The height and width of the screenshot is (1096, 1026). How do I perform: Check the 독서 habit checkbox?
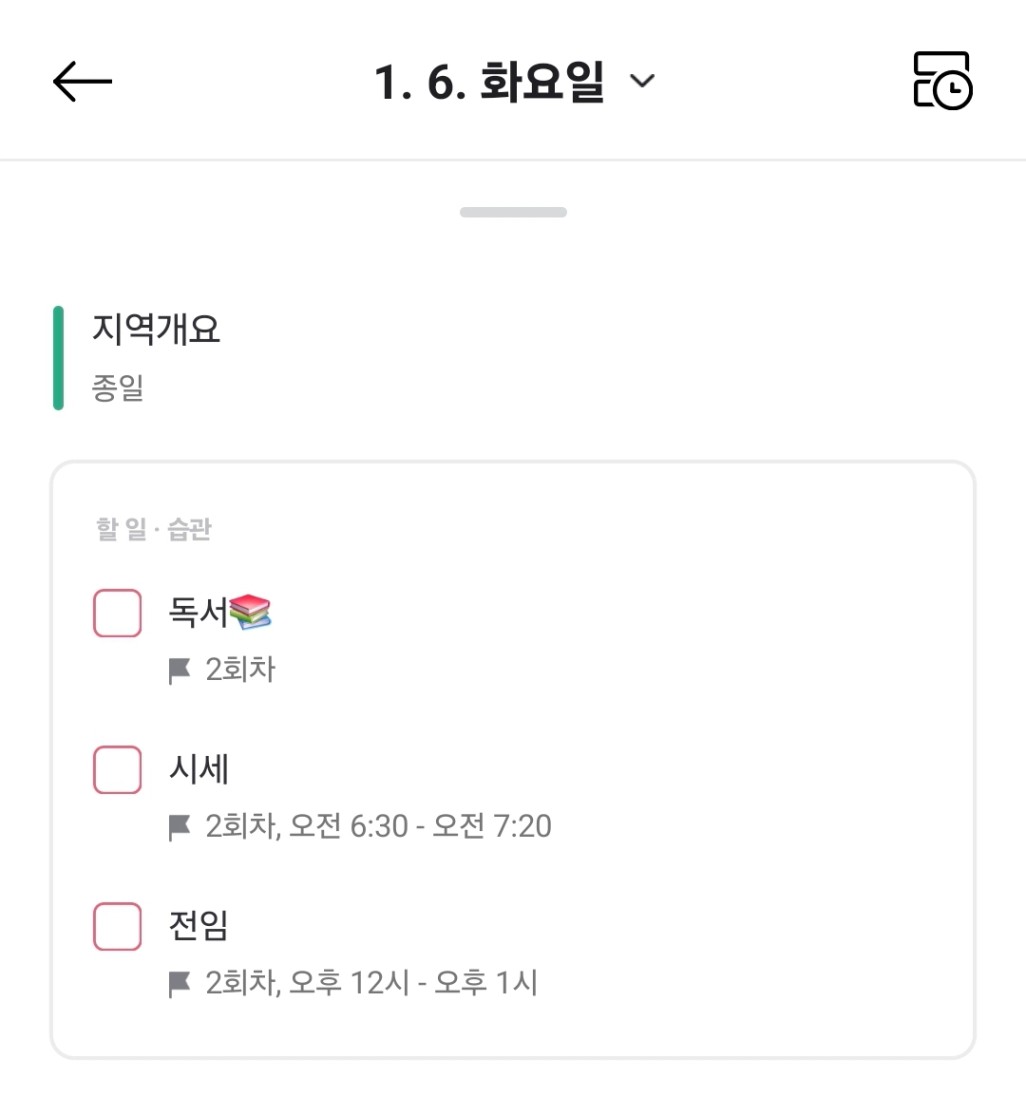tap(117, 613)
